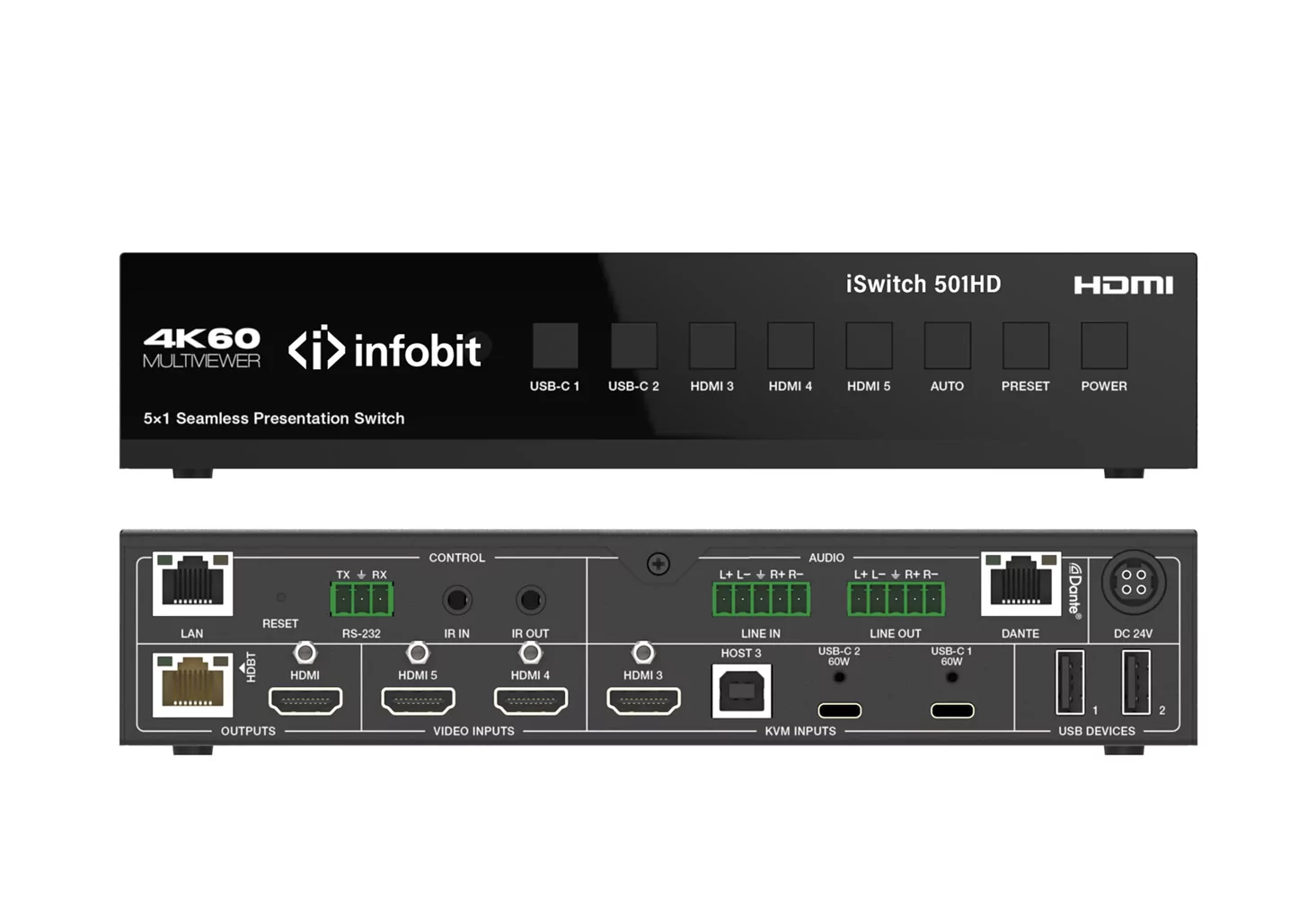Click the LAN ethernet port
The width and height of the screenshot is (1316, 898).
(192, 584)
